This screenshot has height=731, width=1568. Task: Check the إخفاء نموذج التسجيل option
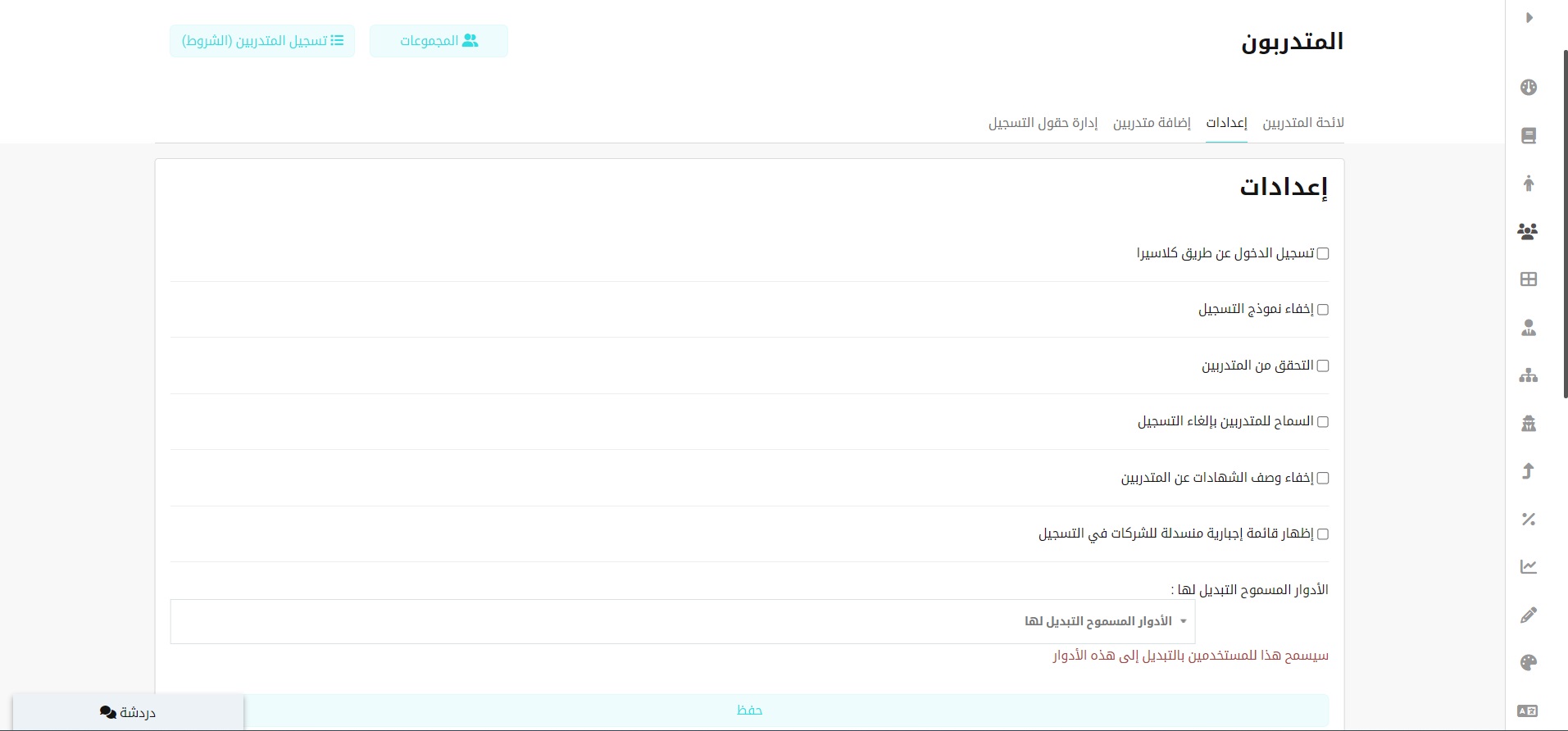click(x=1322, y=310)
